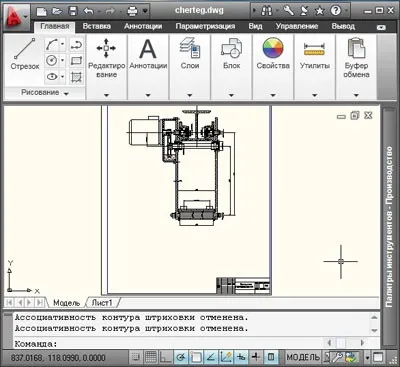The height and width of the screenshot is (367, 400).
Task: Toggle object snap tracking in status bar
Action: (x=211, y=357)
